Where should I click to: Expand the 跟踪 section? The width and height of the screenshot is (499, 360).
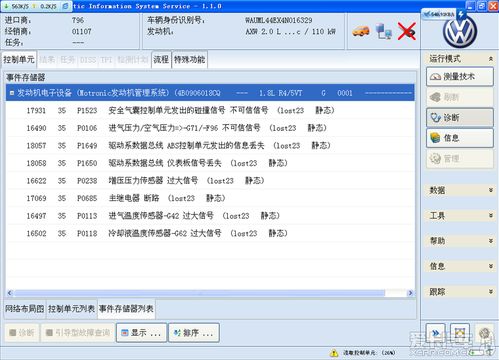491,292
